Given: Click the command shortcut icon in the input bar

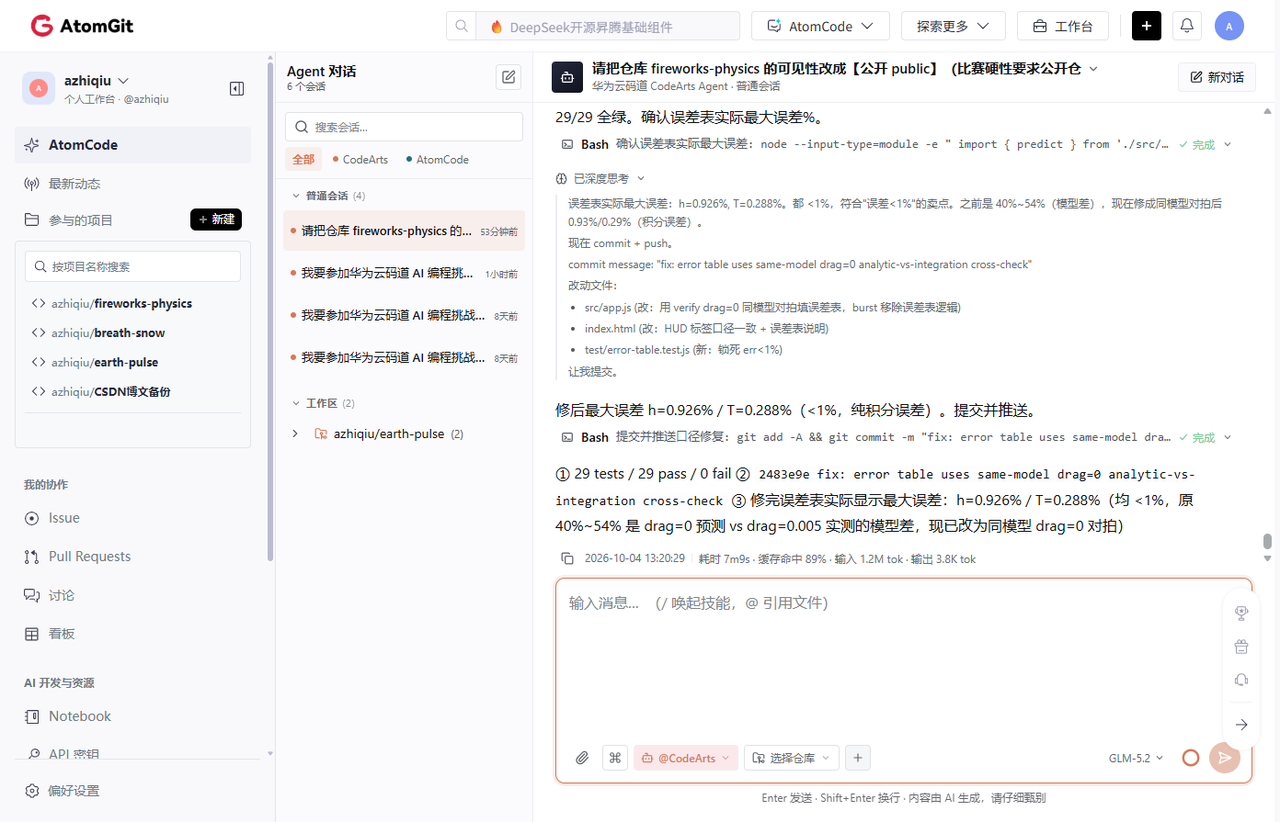Looking at the screenshot, I should [x=615, y=758].
